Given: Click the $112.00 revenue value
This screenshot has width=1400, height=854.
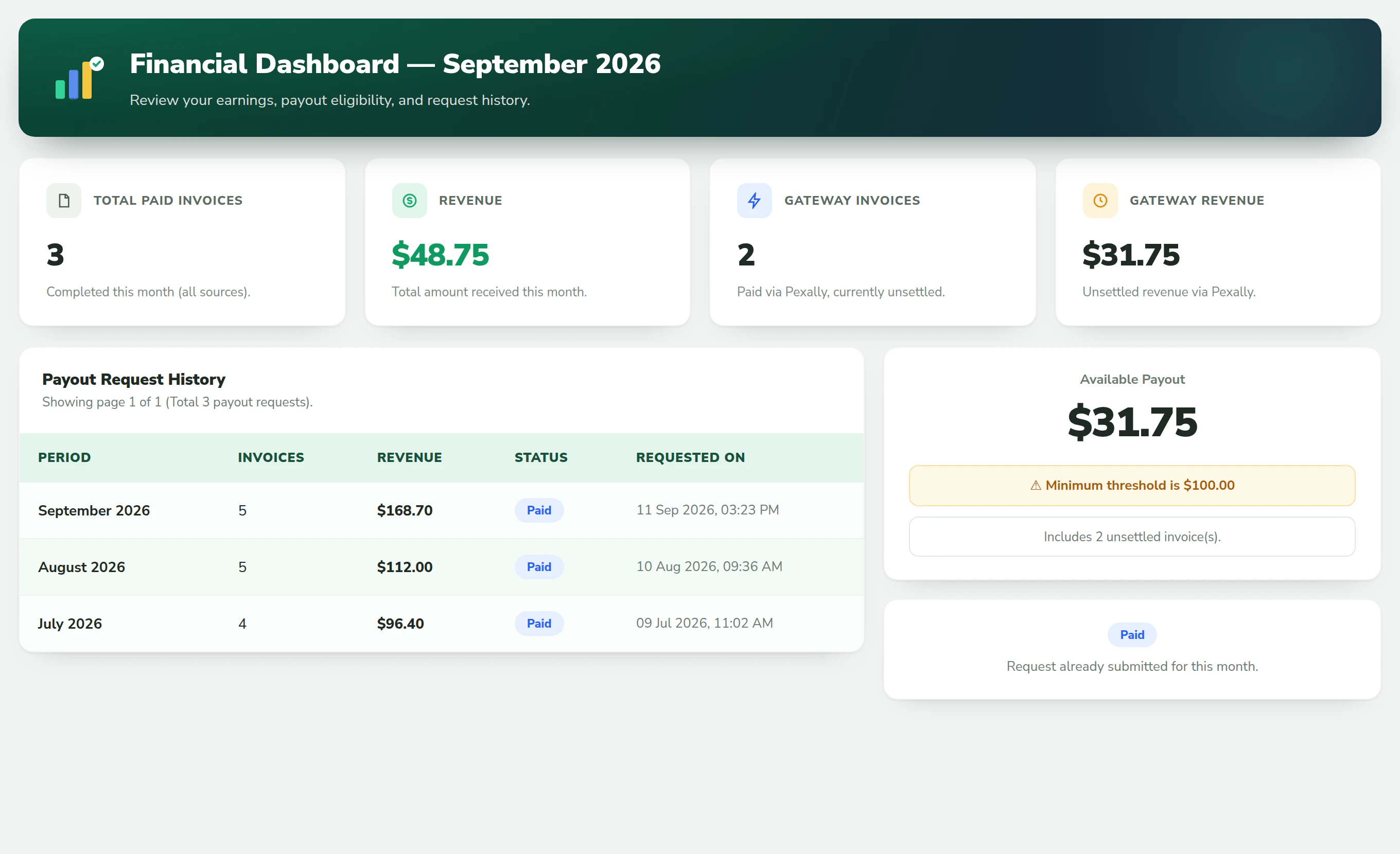Looking at the screenshot, I should [x=405, y=567].
